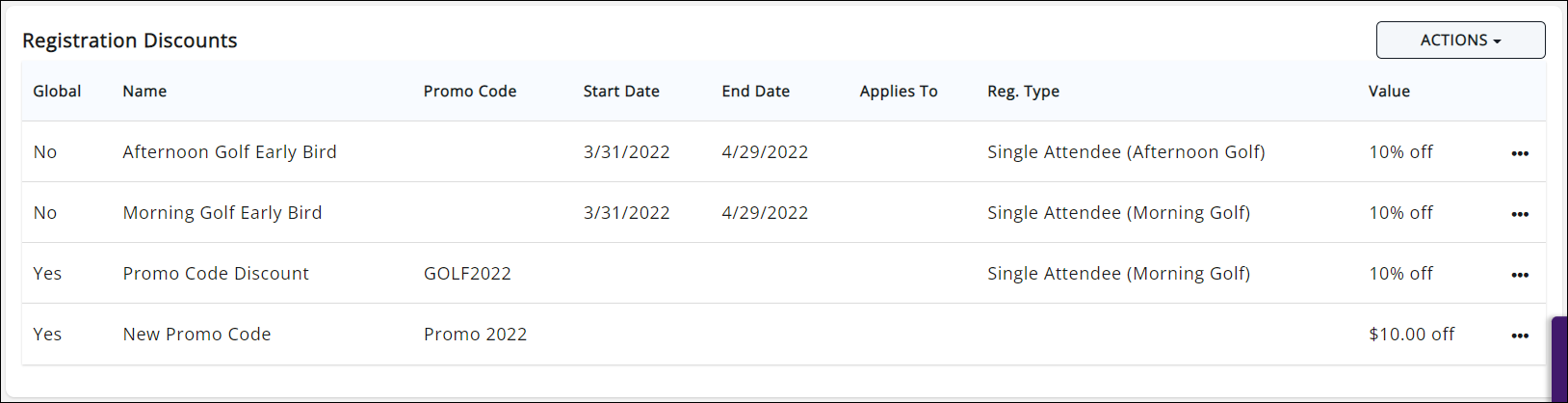
Task: Click the $10.00 off value cell
Action: tap(1411, 335)
